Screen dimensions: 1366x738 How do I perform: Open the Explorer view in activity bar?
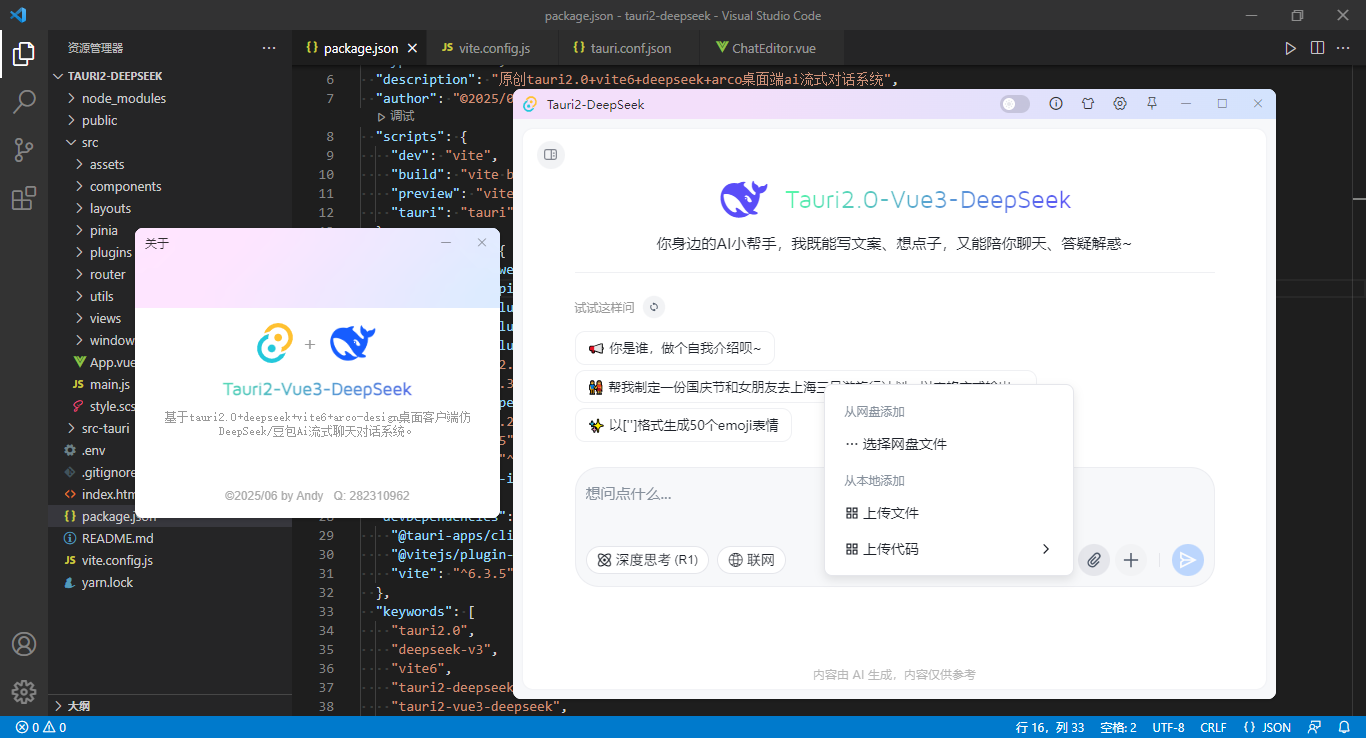(24, 54)
